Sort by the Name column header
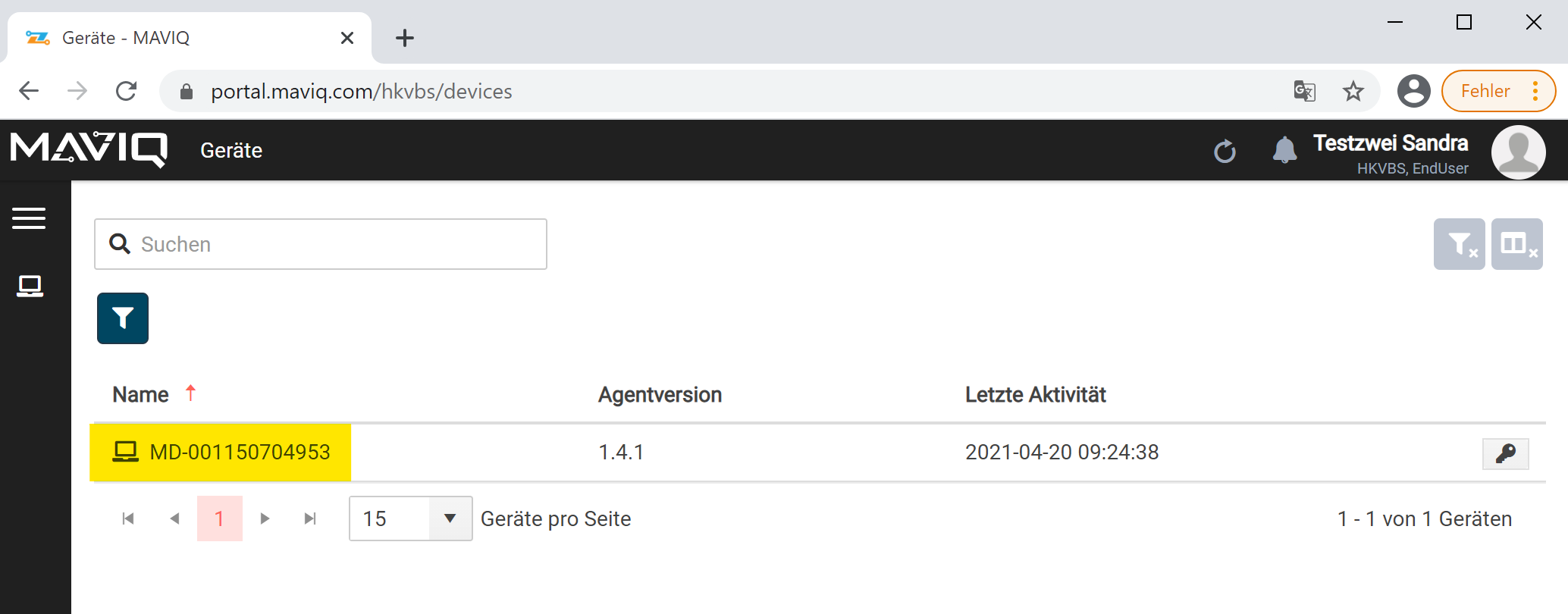 click(141, 395)
